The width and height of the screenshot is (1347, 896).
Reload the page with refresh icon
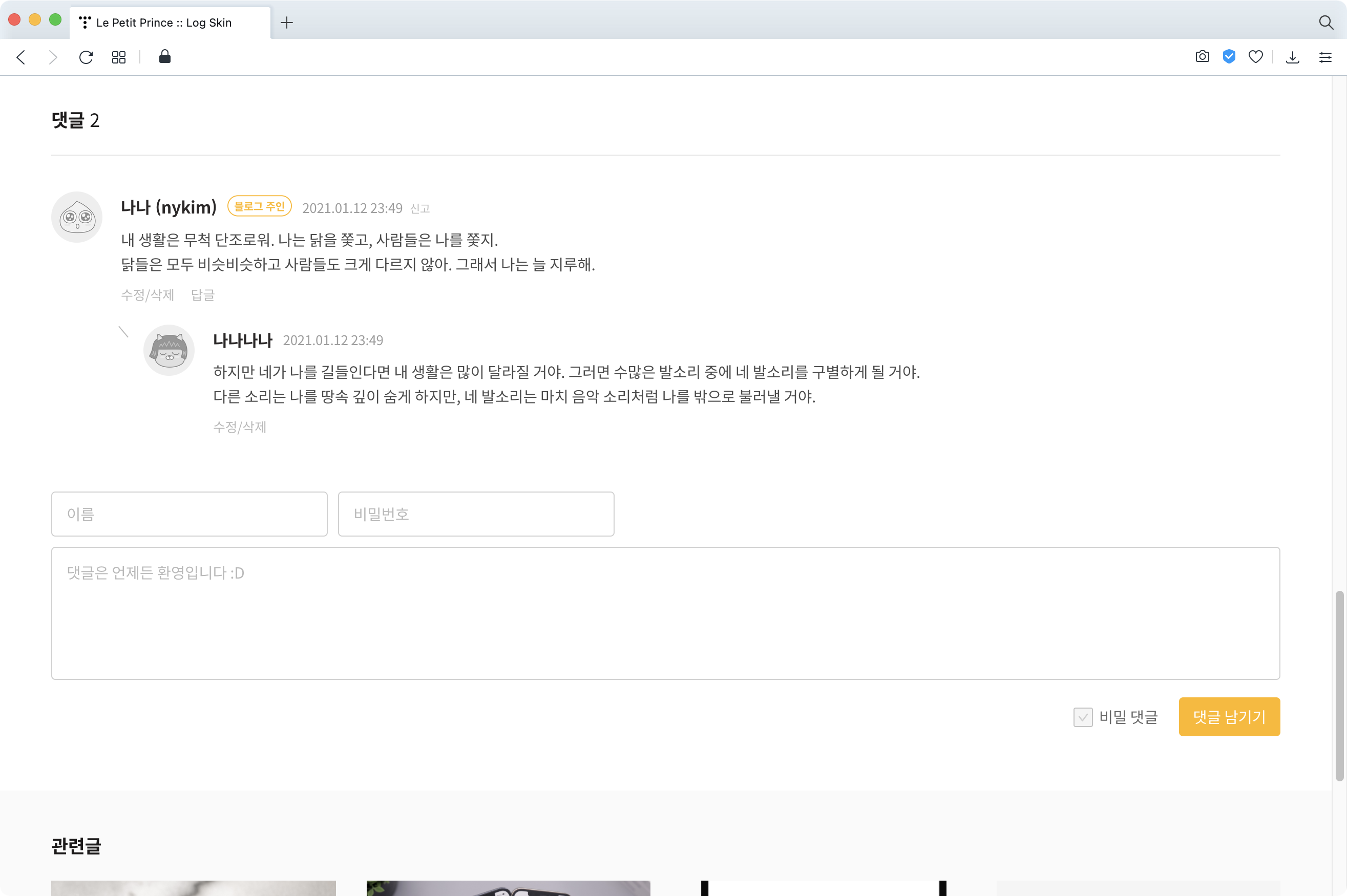click(86, 57)
